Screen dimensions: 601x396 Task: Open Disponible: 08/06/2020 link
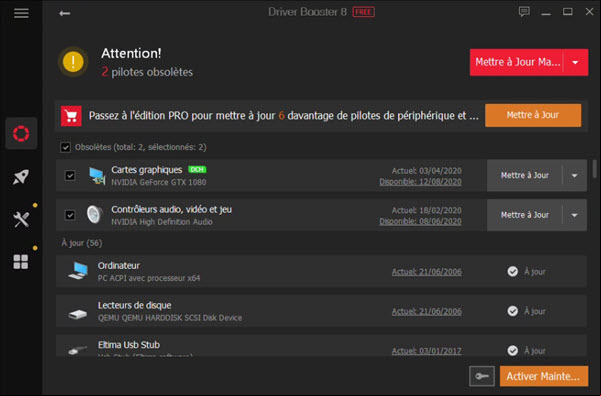pos(420,221)
